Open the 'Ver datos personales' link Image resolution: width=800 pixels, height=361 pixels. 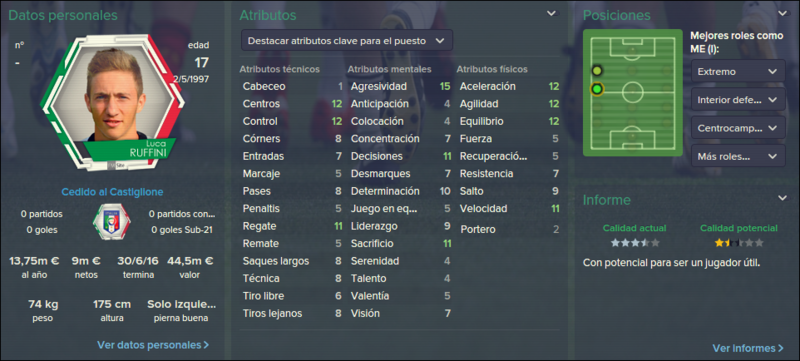(153, 345)
